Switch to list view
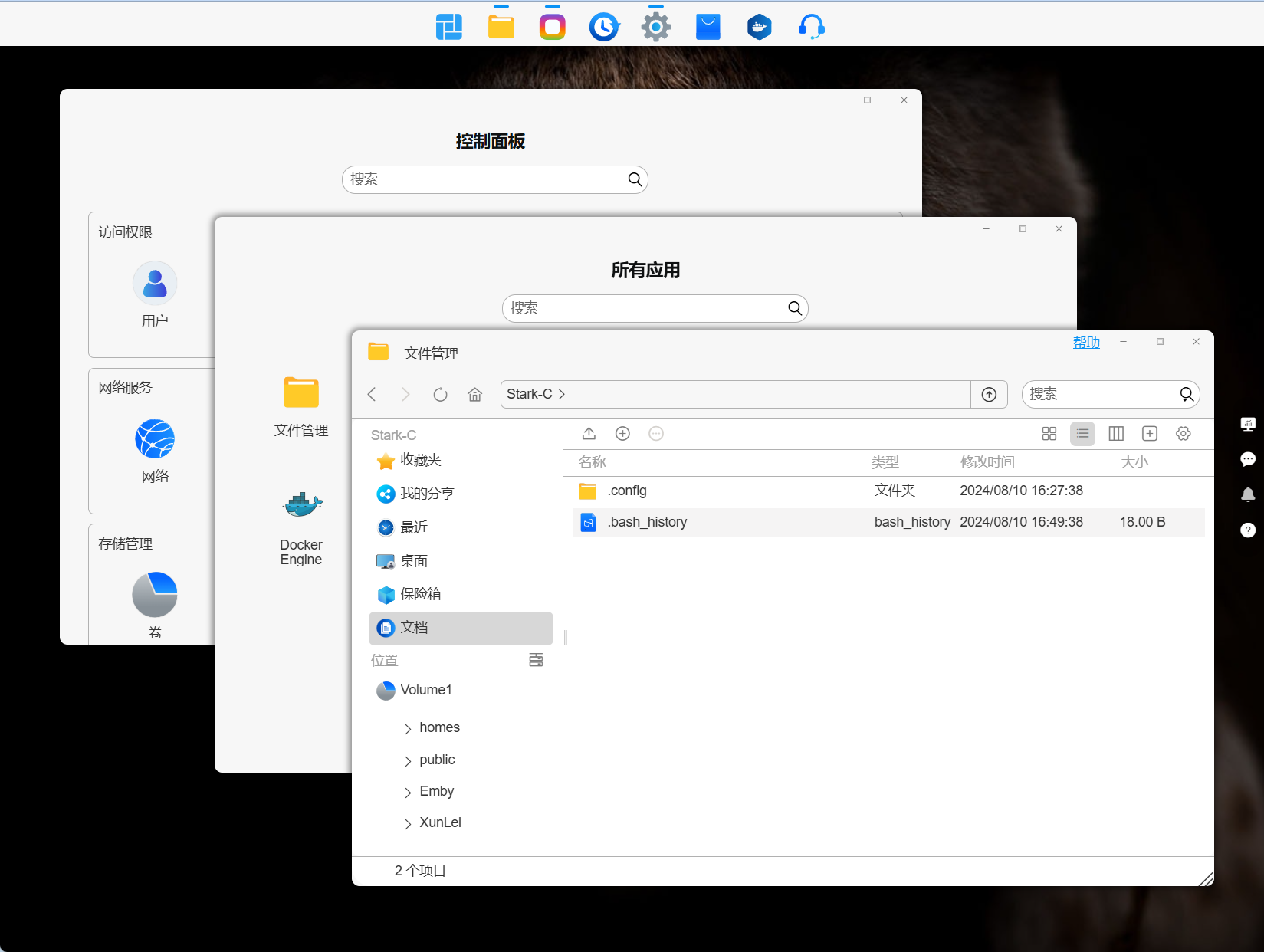 (x=1082, y=434)
